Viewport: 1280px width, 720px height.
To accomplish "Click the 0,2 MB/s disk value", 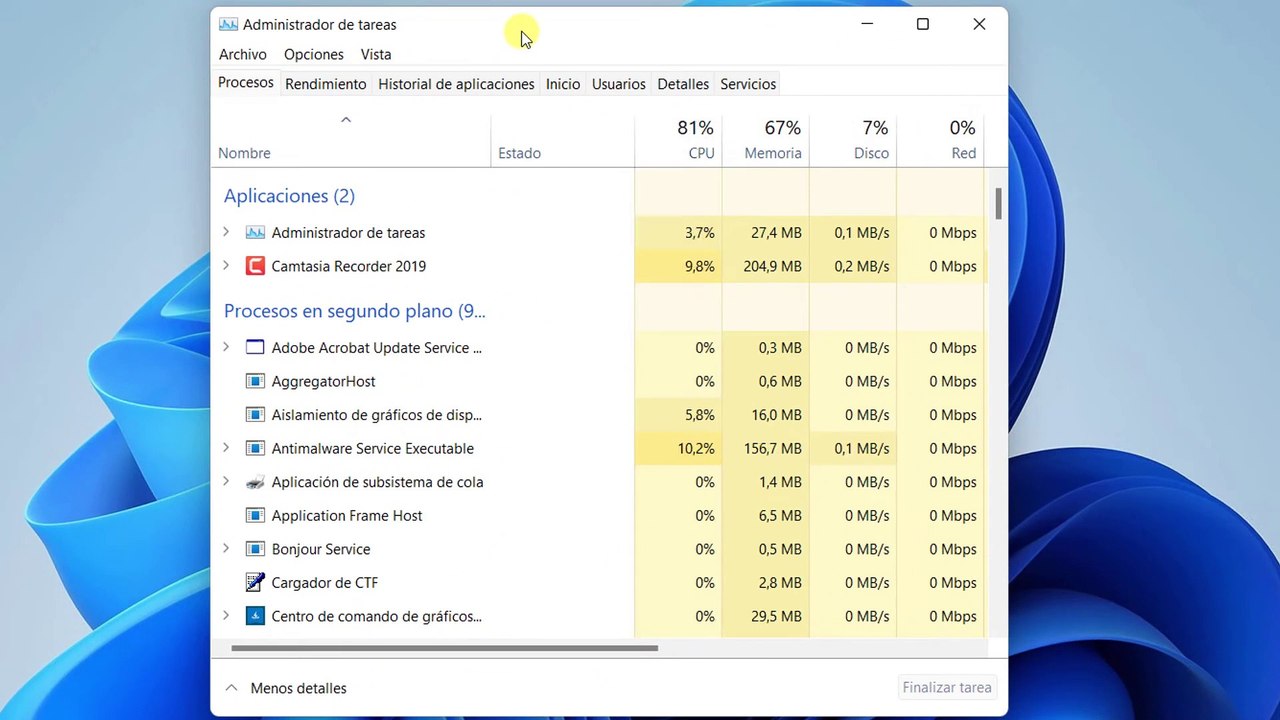I will (862, 266).
